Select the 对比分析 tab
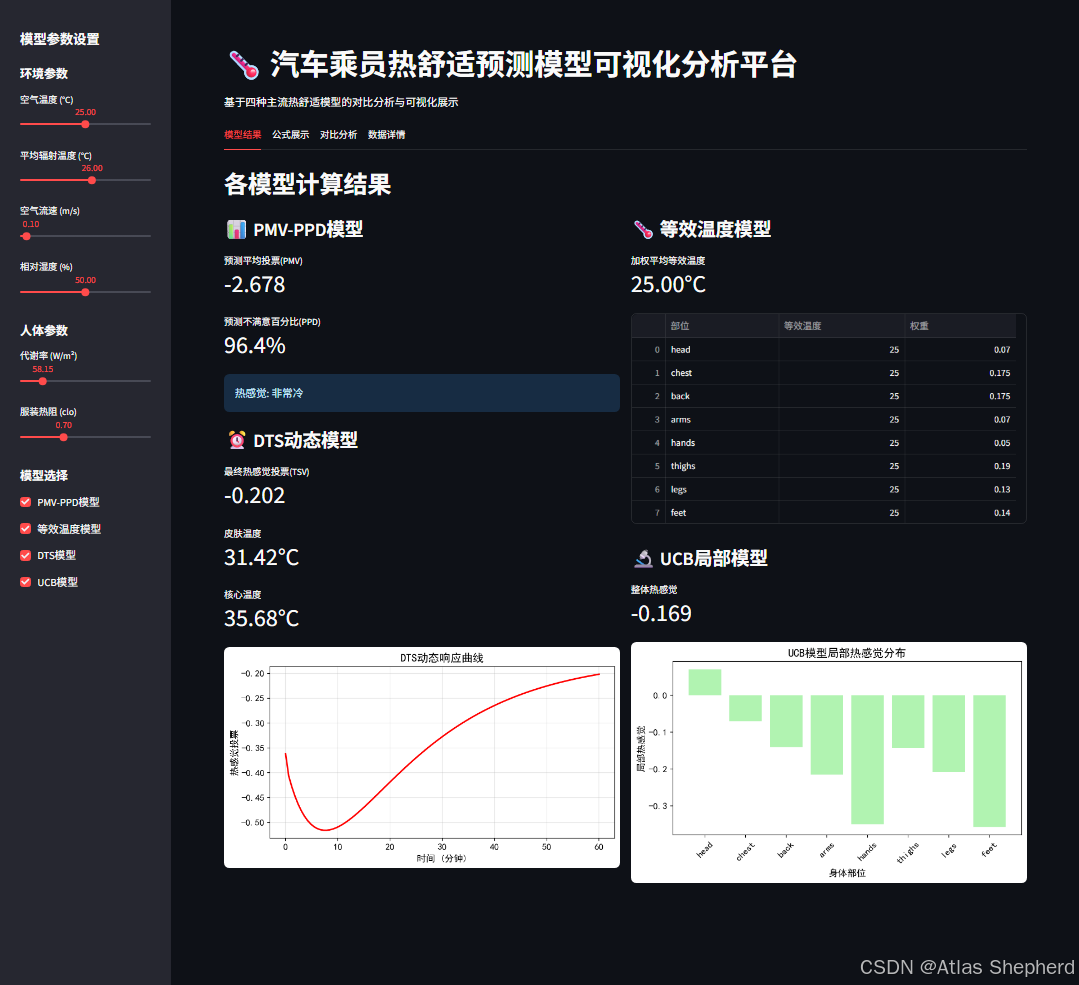1079x985 pixels. click(338, 135)
